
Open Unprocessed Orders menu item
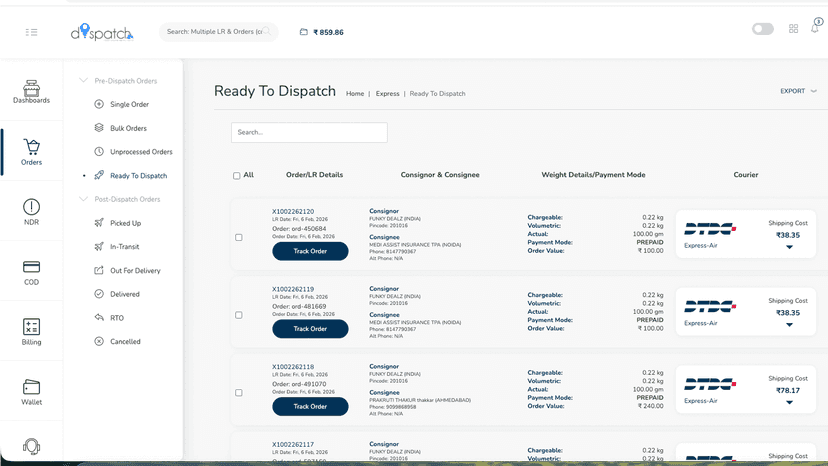141,152
